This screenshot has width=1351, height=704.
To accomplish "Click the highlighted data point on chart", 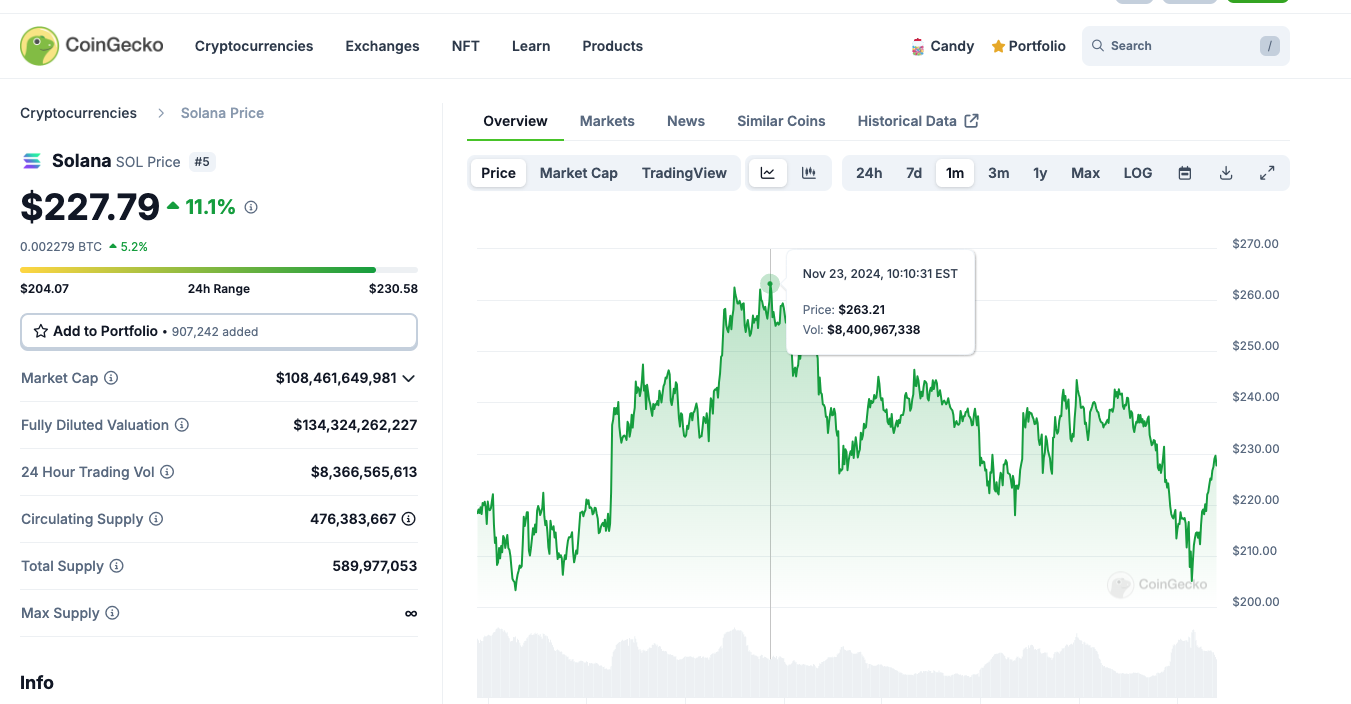I will point(770,284).
